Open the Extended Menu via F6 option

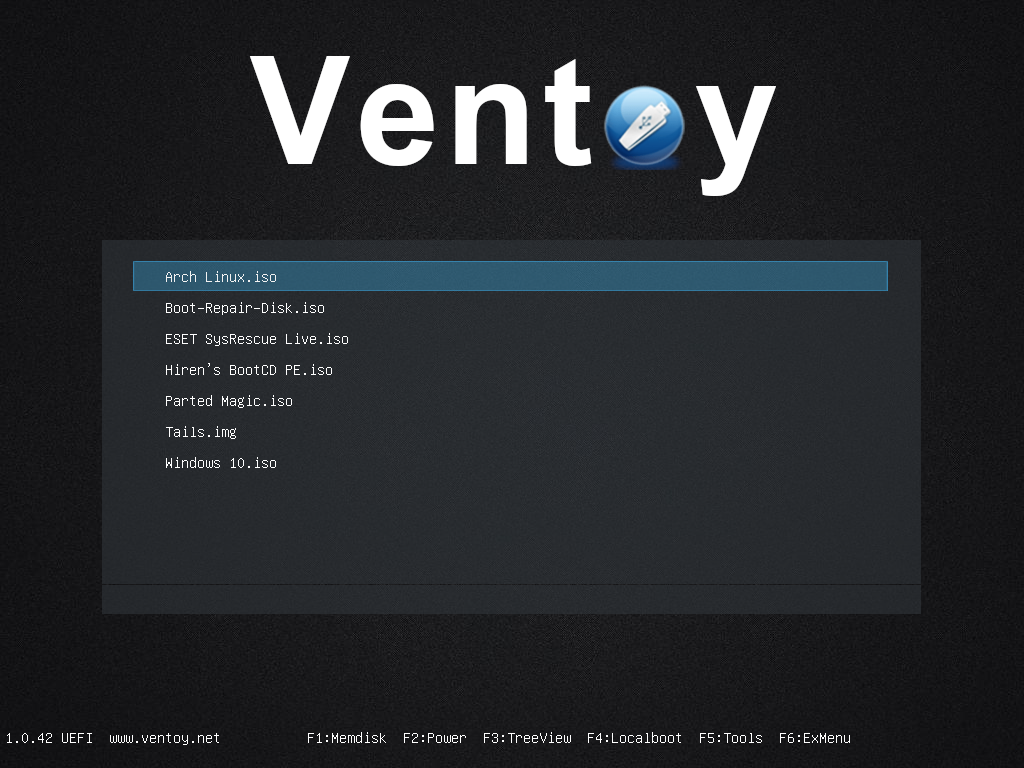coord(814,738)
